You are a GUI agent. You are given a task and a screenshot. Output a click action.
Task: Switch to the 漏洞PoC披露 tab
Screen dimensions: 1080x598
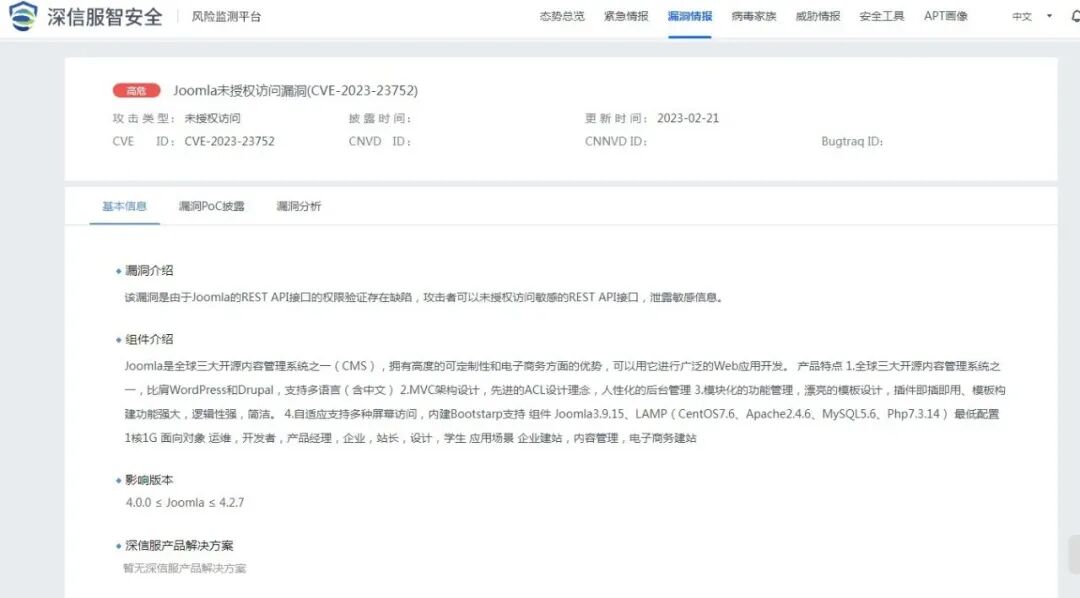click(211, 206)
